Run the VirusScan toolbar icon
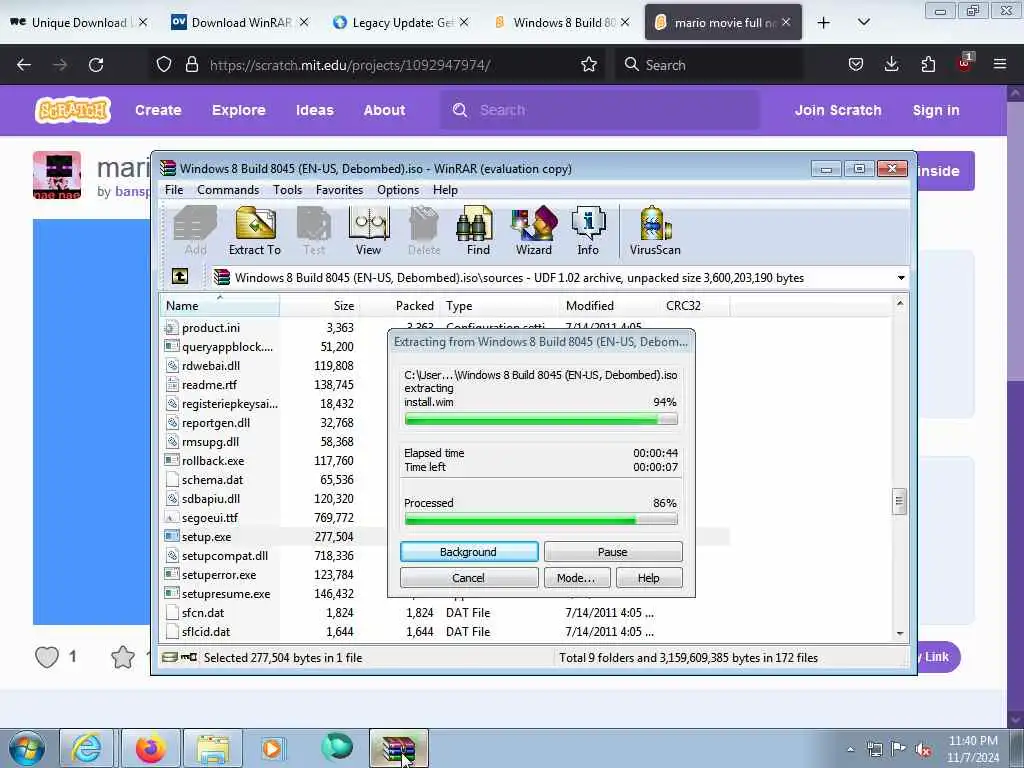 (x=655, y=231)
